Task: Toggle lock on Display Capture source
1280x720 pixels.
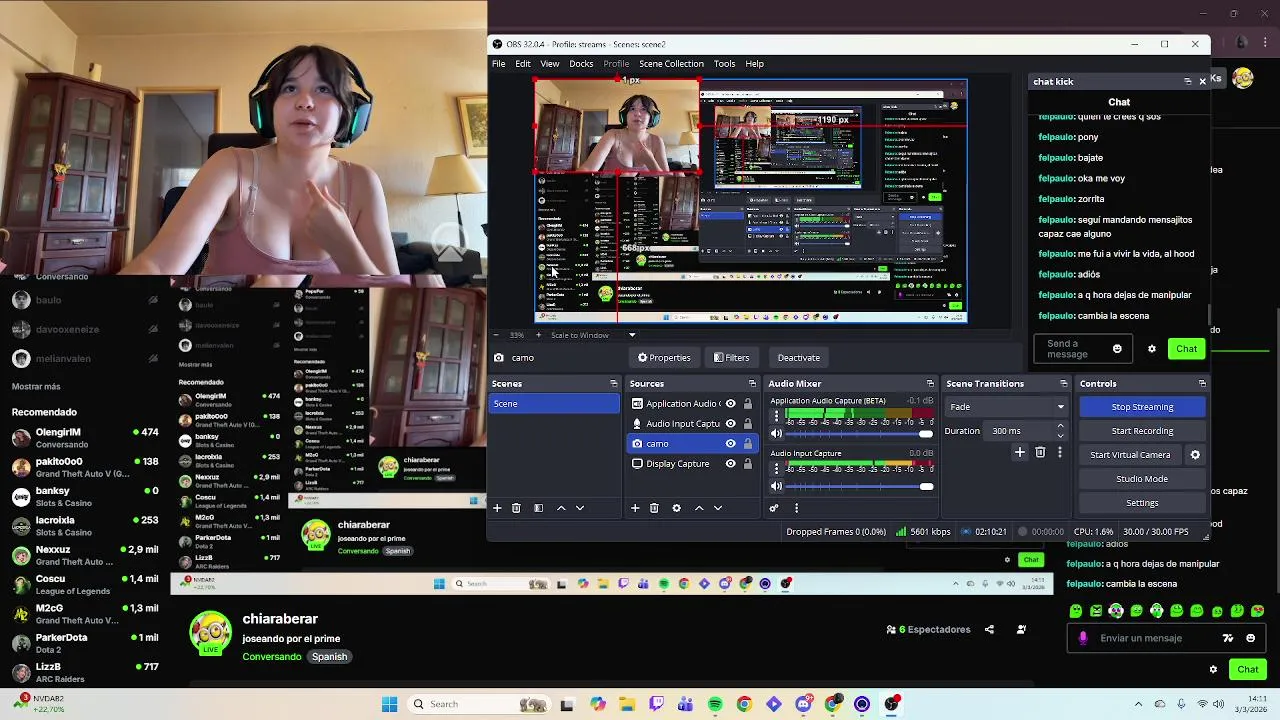Action: coord(747,464)
